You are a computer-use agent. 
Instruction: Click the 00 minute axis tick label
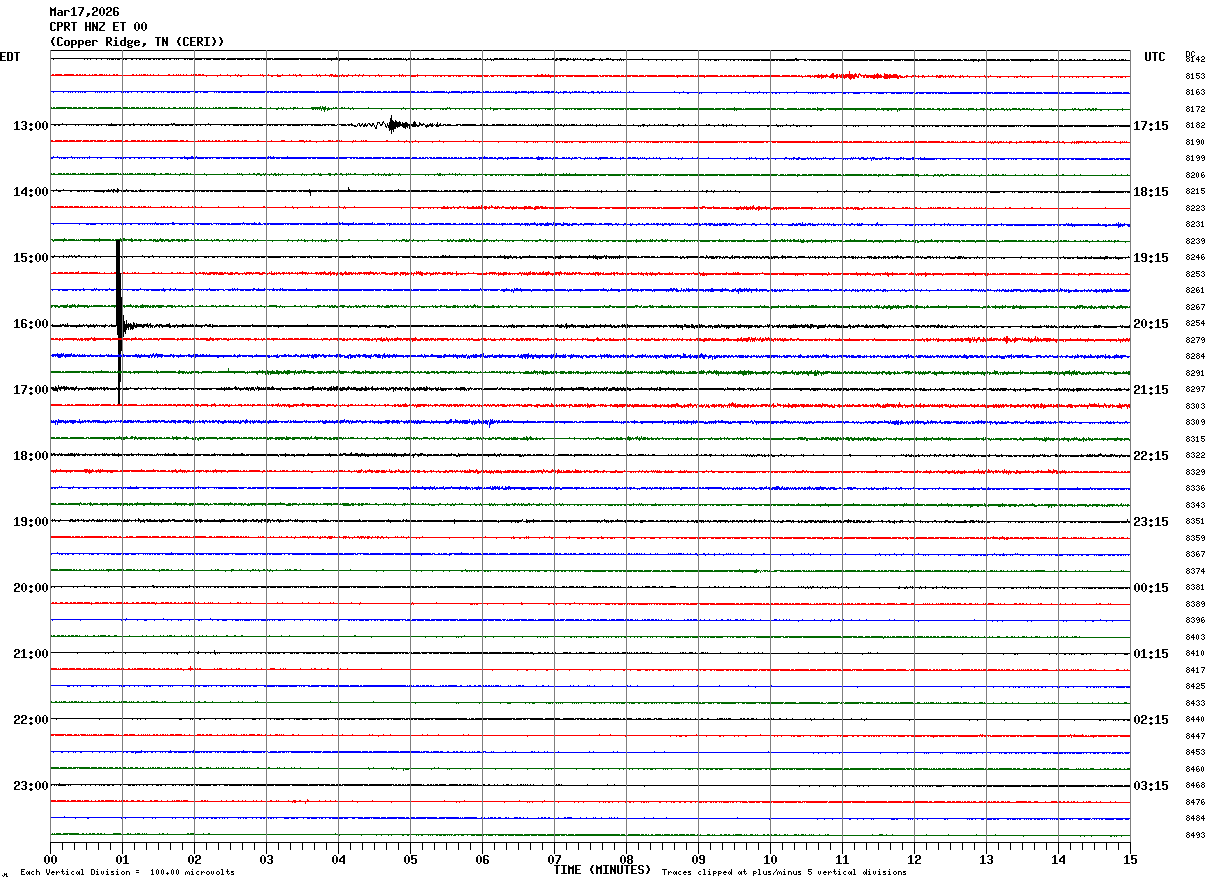(50, 859)
